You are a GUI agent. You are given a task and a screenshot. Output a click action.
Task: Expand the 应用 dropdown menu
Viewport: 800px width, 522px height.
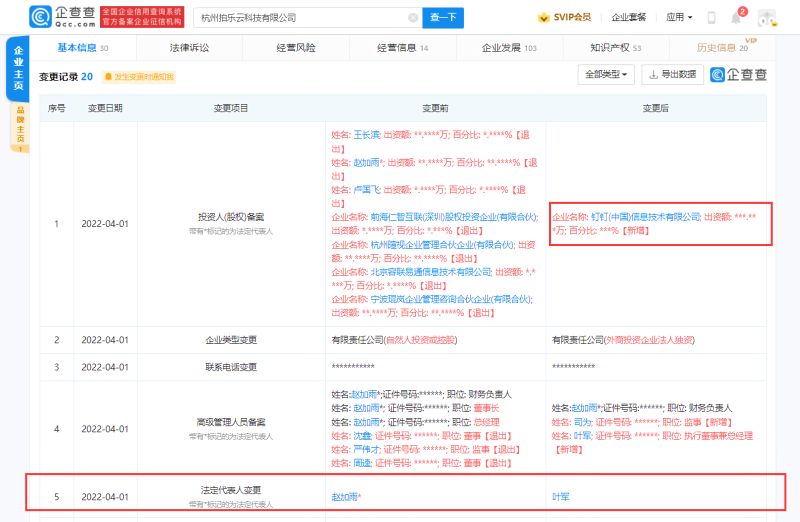tap(679, 17)
